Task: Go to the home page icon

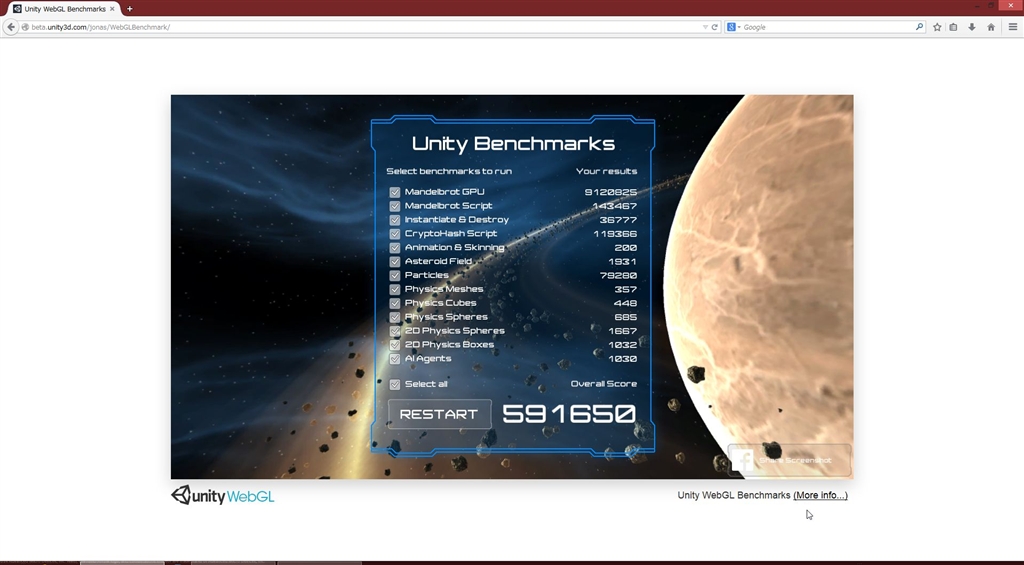Action: click(x=991, y=27)
